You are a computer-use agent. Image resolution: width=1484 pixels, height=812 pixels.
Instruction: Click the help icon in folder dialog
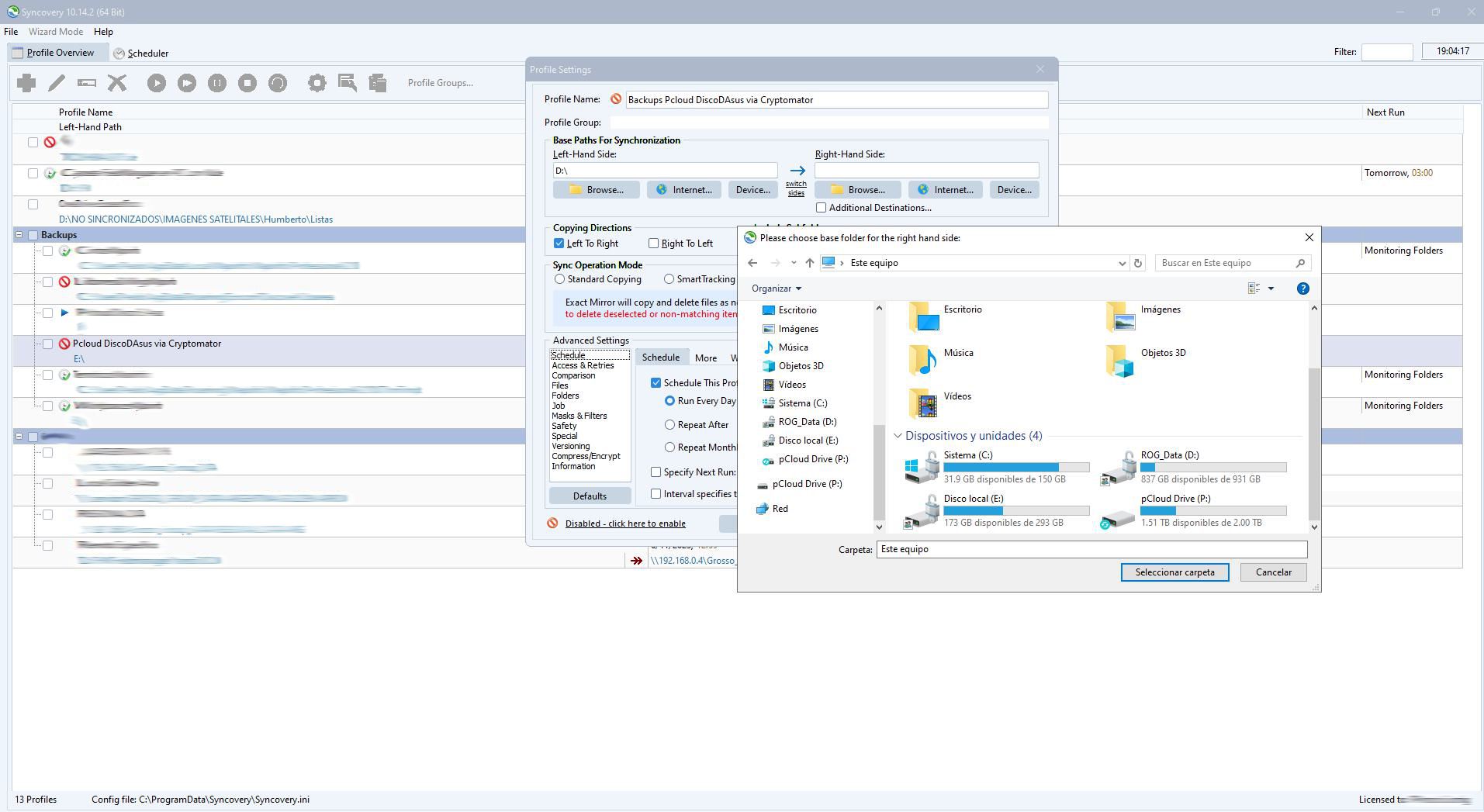[1302, 289]
